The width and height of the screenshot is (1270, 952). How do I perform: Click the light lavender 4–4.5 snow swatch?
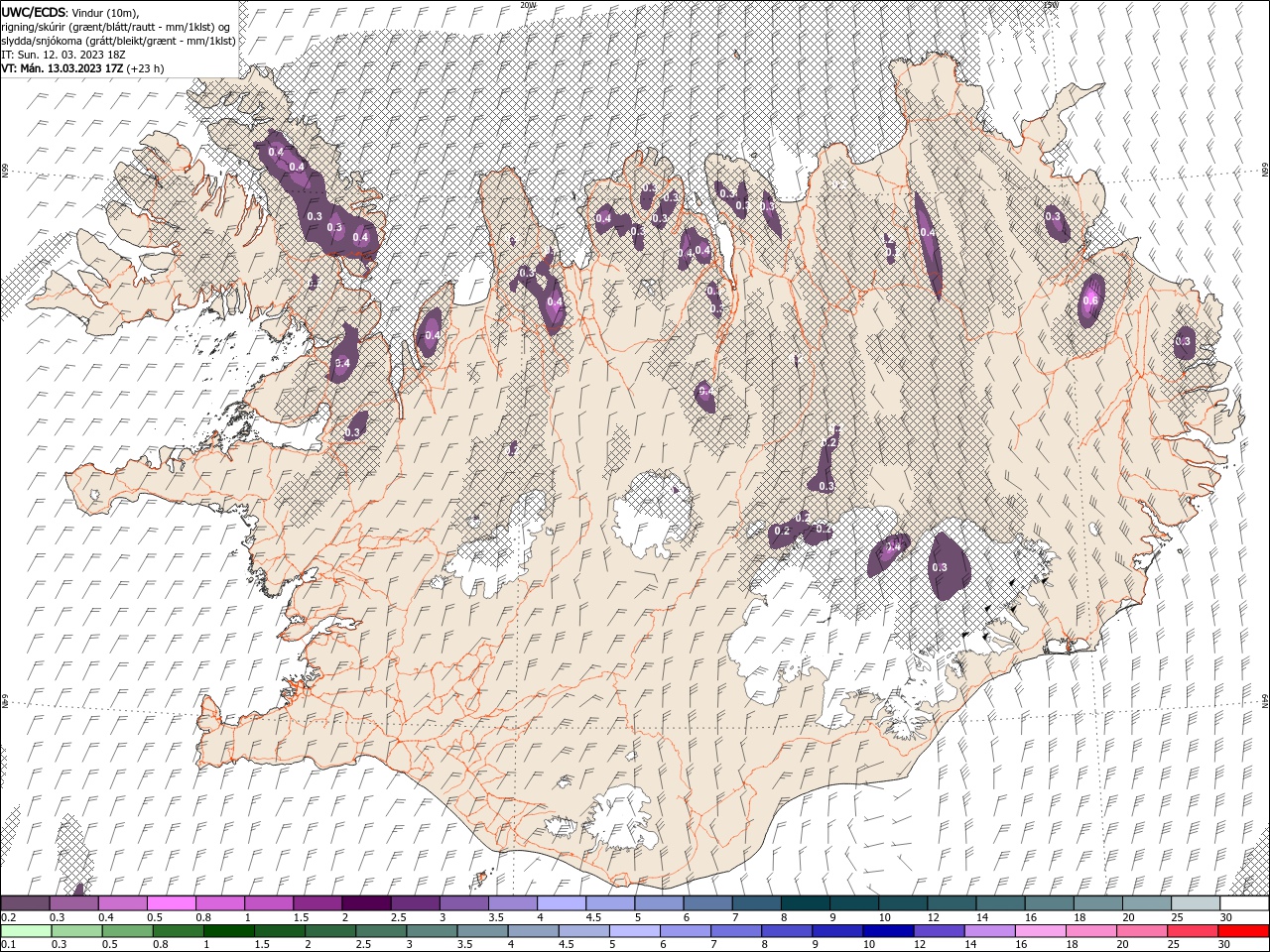562,903
